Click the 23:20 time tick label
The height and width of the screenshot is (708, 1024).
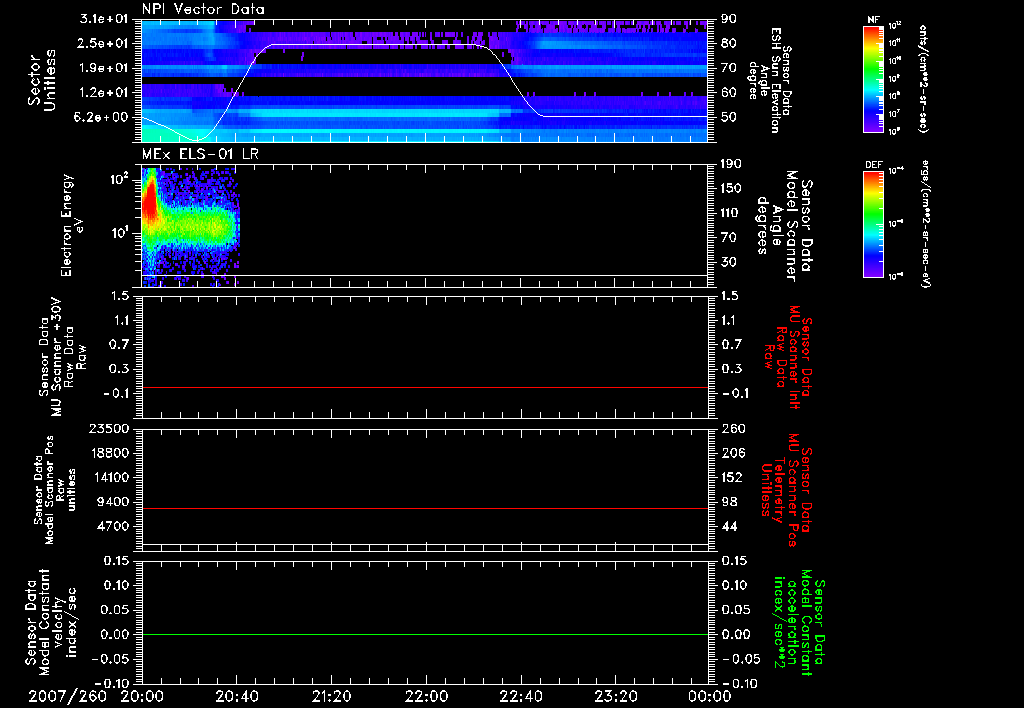616,696
